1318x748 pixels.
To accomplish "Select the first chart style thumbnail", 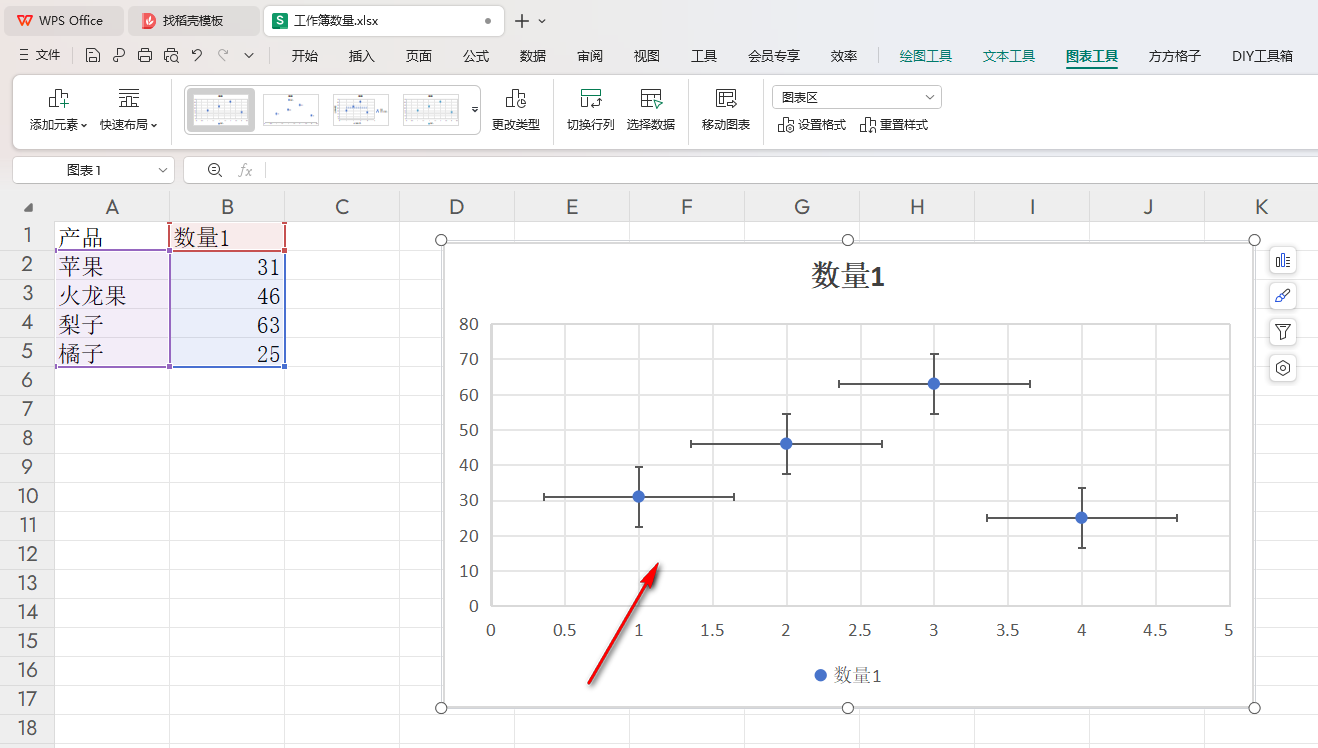I will click(221, 110).
